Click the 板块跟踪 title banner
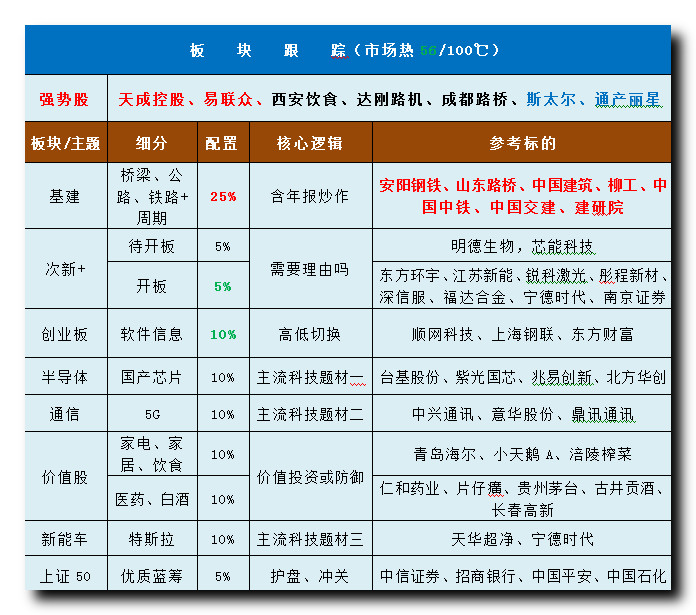 tap(347, 50)
